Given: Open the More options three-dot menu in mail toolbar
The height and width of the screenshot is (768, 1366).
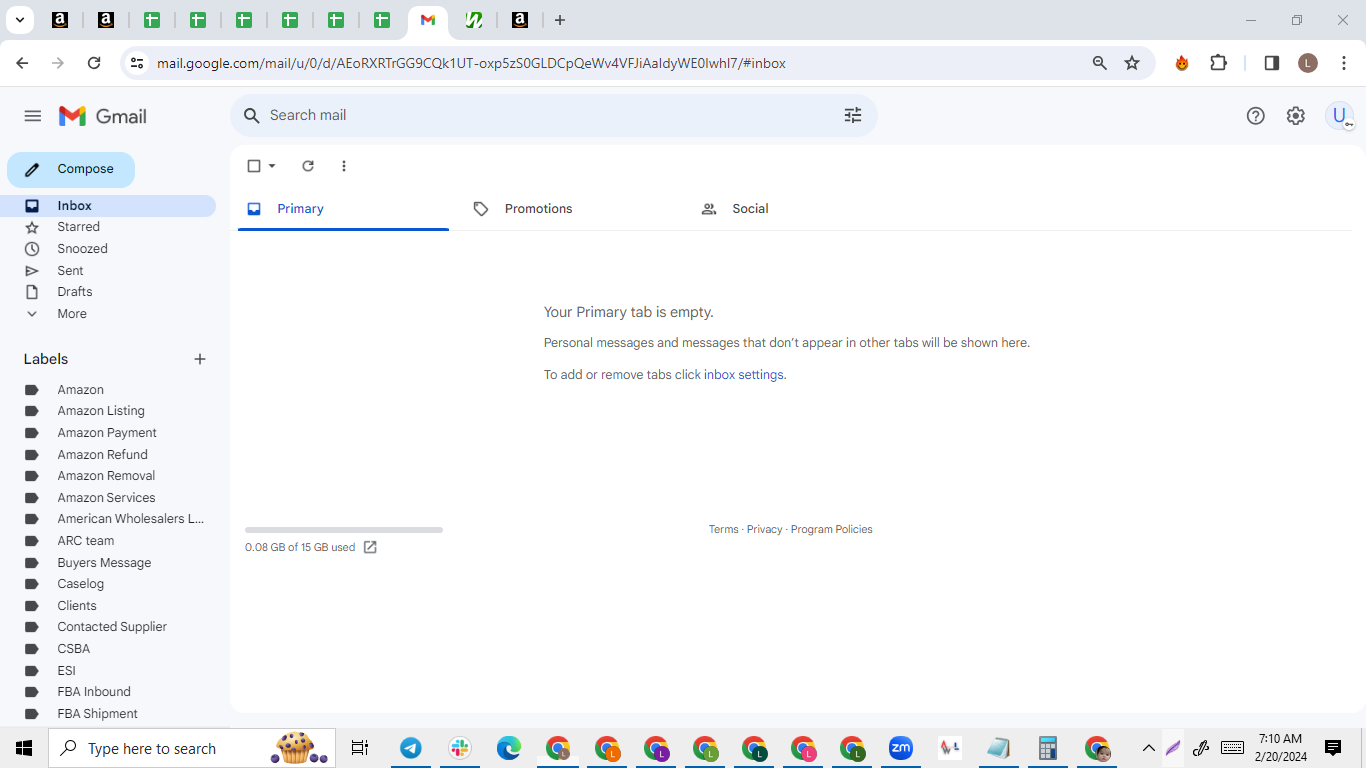Looking at the screenshot, I should click(344, 166).
